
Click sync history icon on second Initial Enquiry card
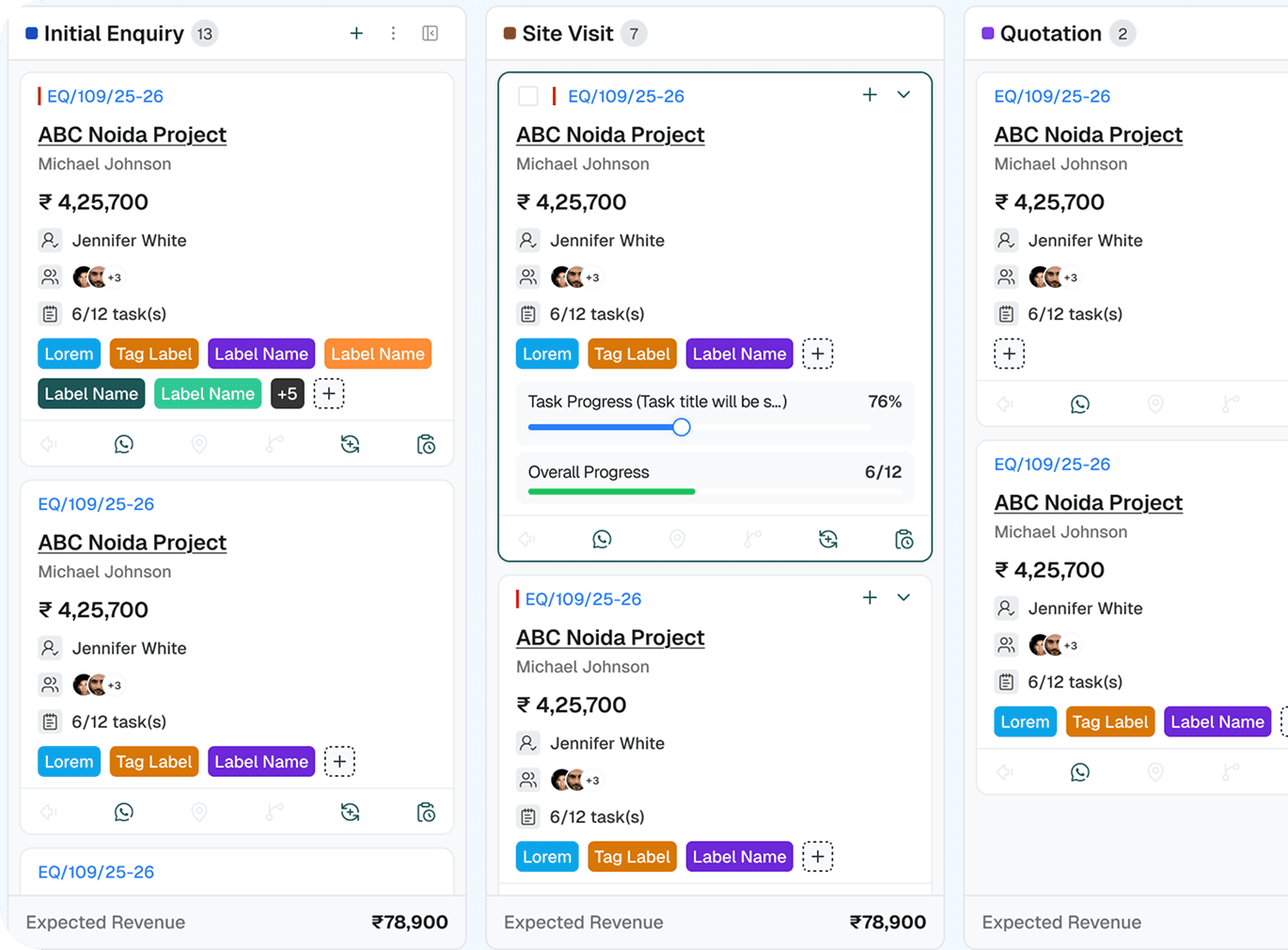(350, 812)
